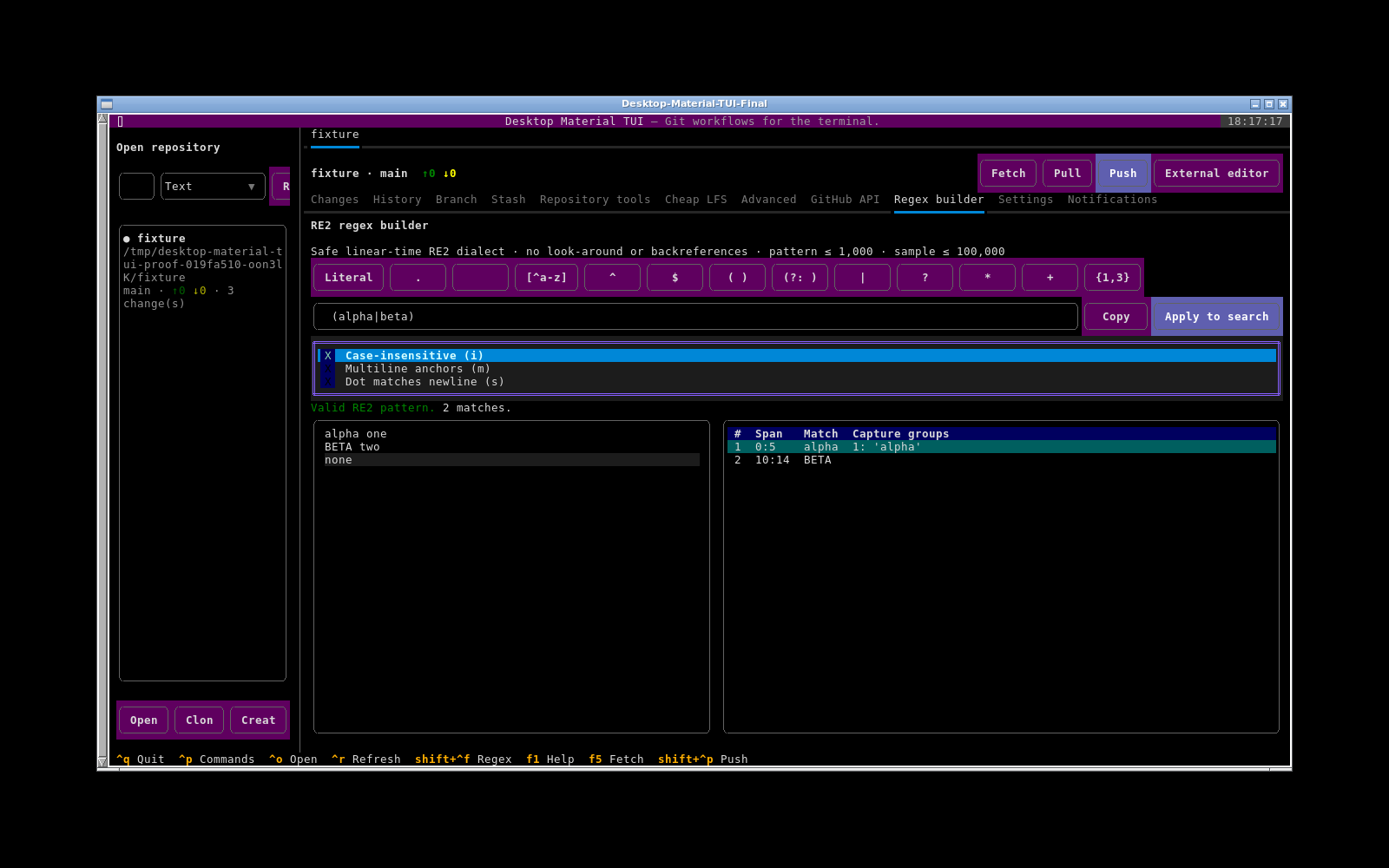Click the Open repository button
Viewport: 1389px width, 868px height.
143,720
